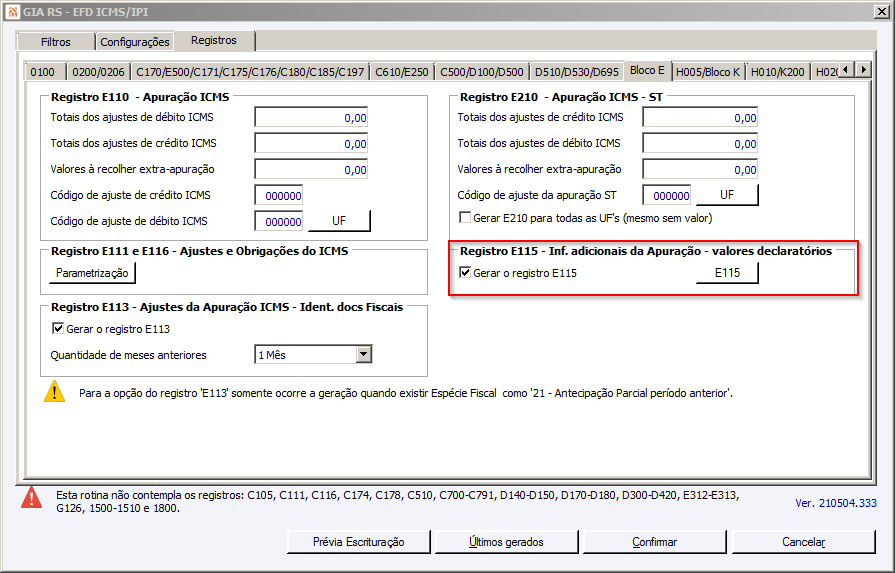Click Código de ajuste da apuração ST field
The image size is (895, 573).
pyautogui.click(x=667, y=195)
